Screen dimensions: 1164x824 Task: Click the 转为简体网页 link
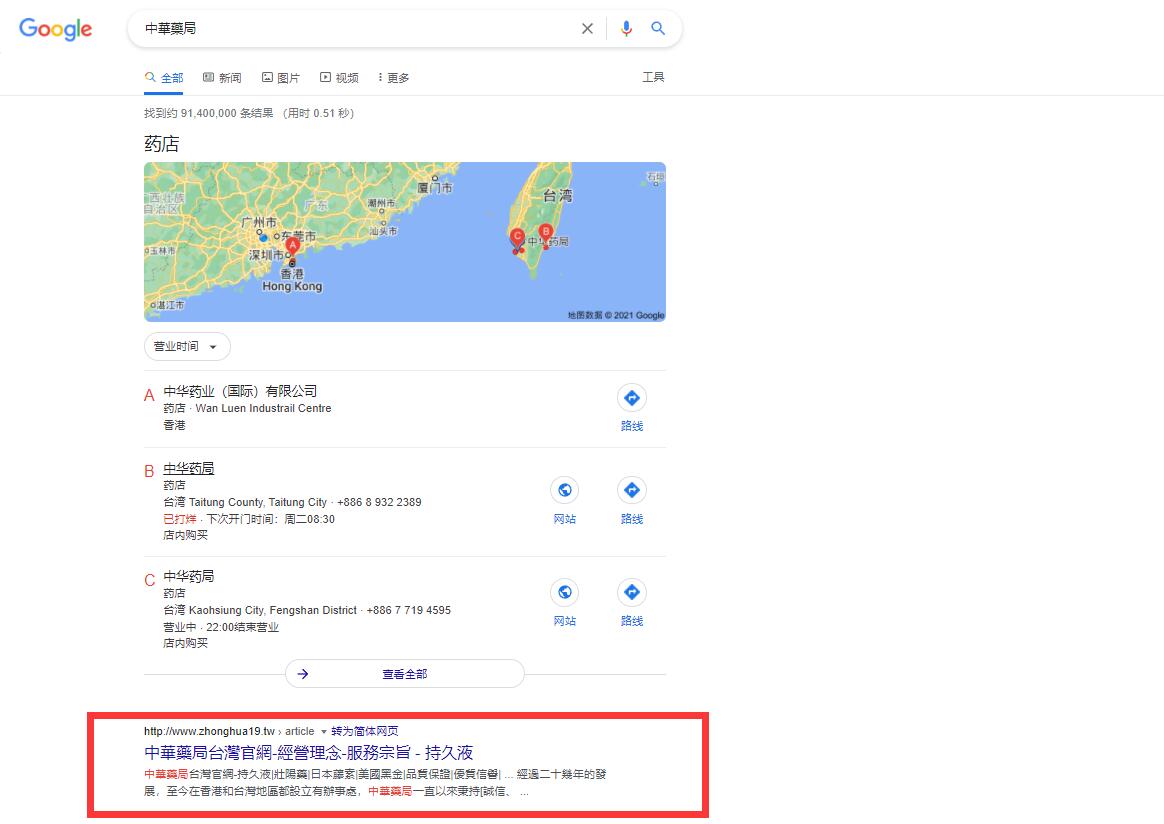click(364, 731)
